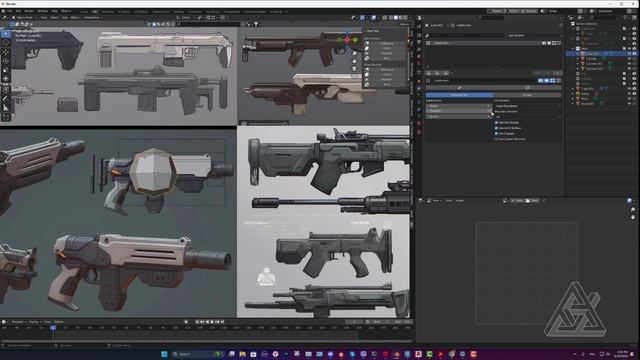
Task: Hide Cylinder.001 in the outliner with its eye icon
Action: point(629,64)
